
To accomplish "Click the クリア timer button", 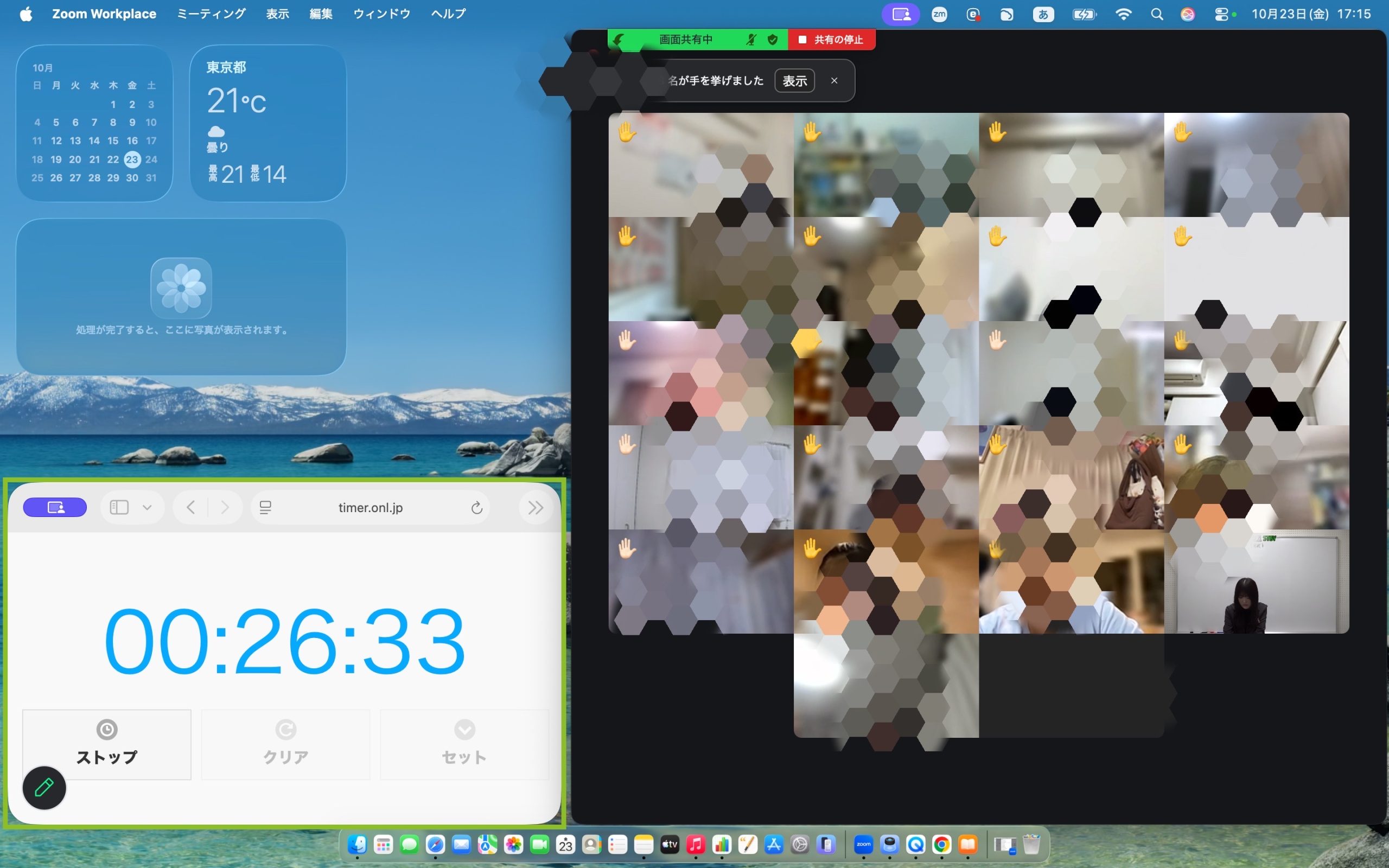I will tap(286, 744).
